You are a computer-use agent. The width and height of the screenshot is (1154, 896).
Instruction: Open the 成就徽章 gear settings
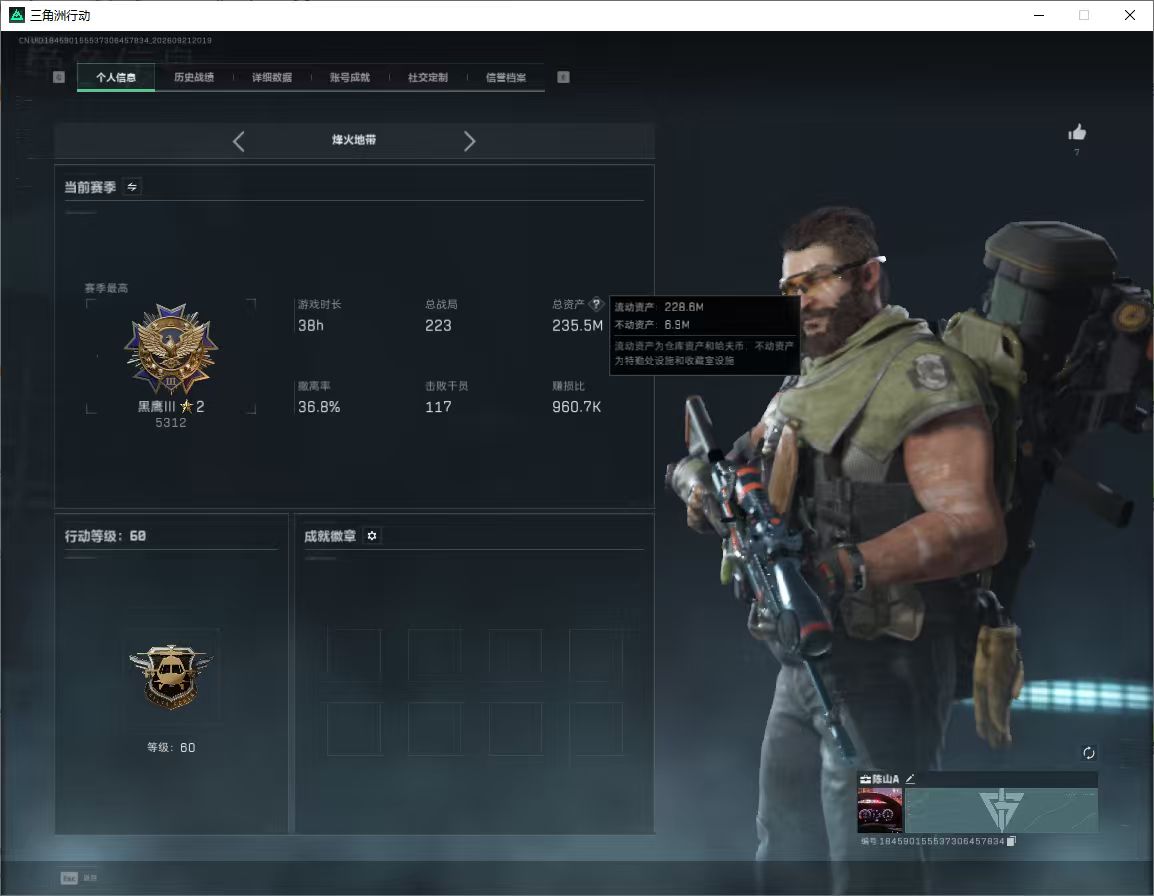click(x=372, y=536)
